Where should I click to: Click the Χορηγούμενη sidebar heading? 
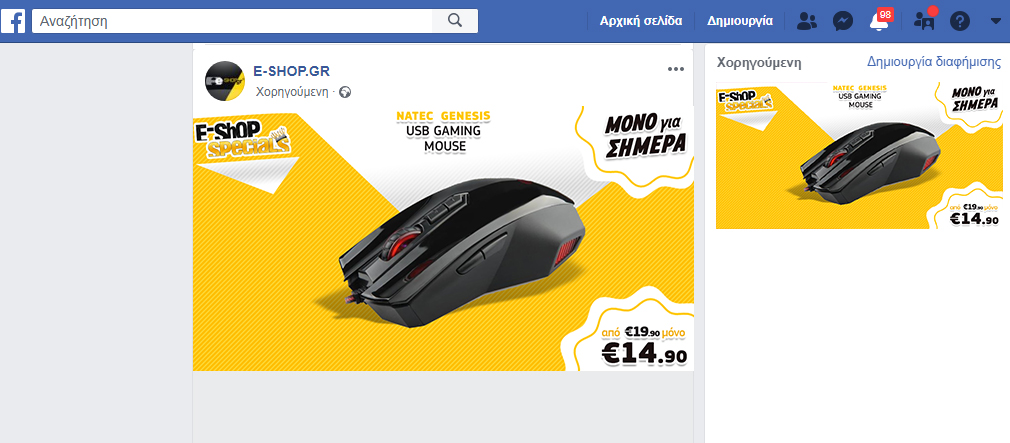coord(759,63)
